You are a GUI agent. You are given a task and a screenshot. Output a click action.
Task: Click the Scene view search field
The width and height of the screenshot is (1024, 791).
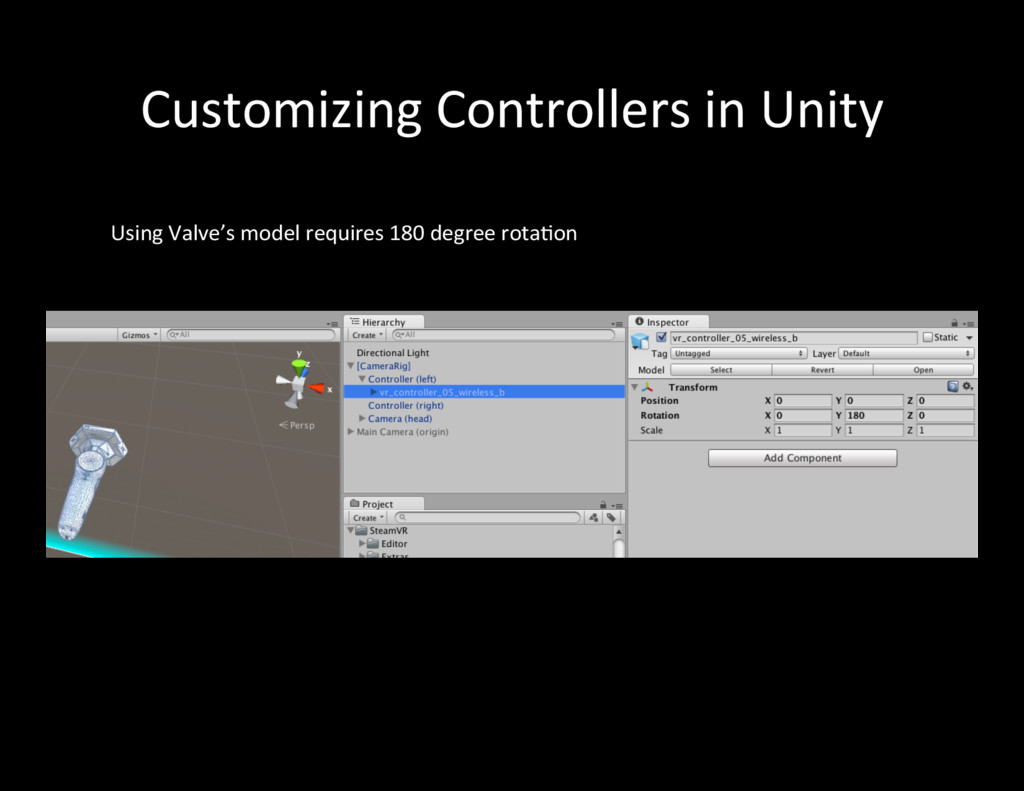(251, 334)
